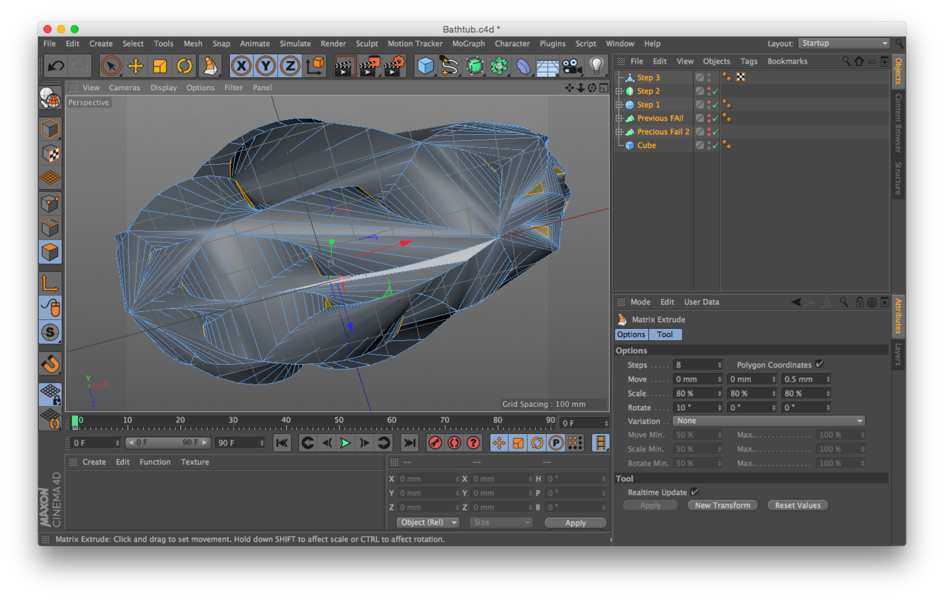
Task: Toggle Z axis lock
Action: coord(290,66)
